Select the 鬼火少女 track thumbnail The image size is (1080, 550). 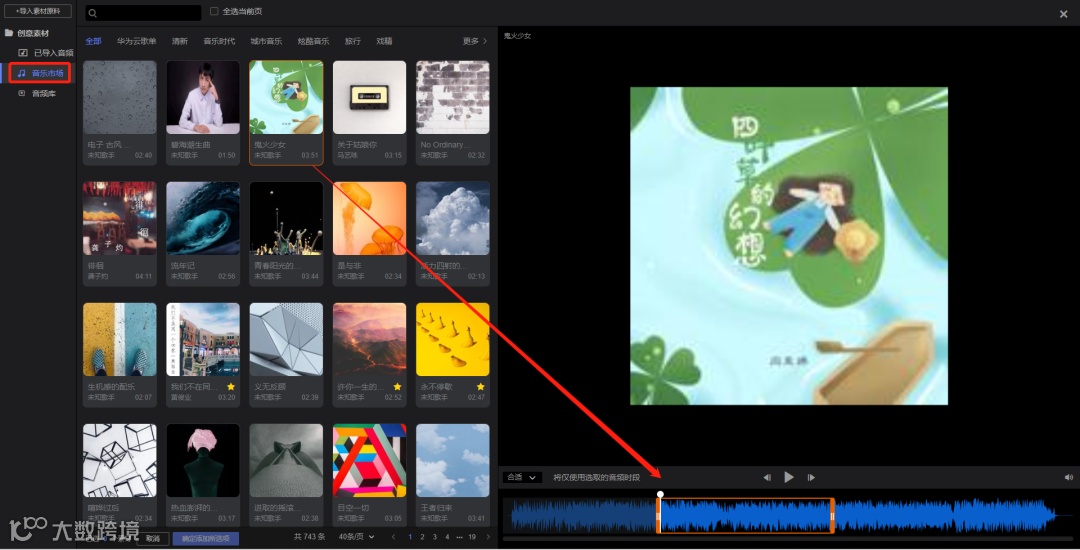tap(287, 97)
